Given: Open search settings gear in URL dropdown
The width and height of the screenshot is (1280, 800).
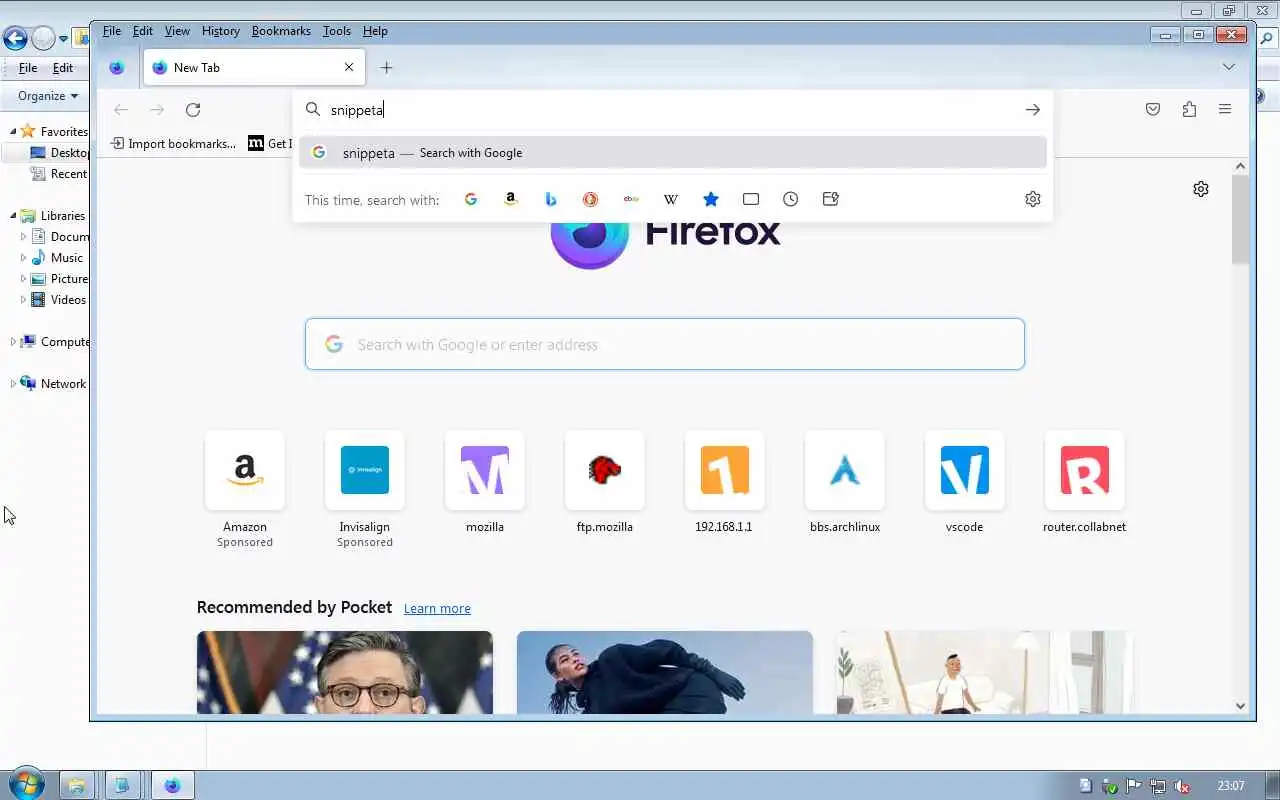Looking at the screenshot, I should click(x=1033, y=199).
